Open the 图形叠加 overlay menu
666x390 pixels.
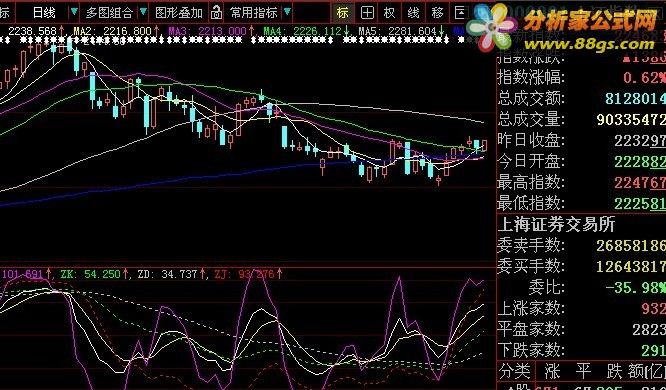click(x=179, y=13)
